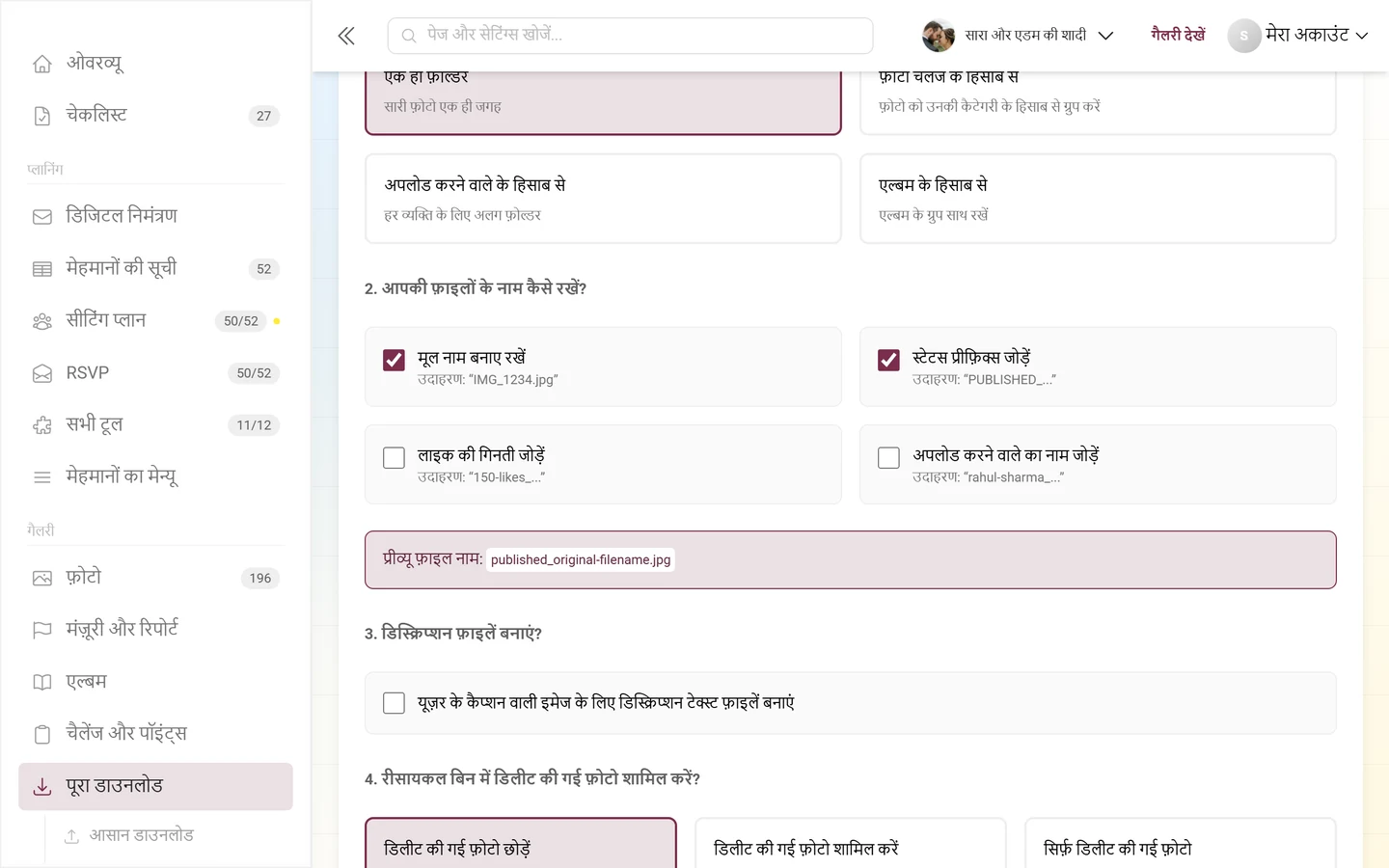Open the डिजिटल निमंत्रण sidebar link

[155, 216]
